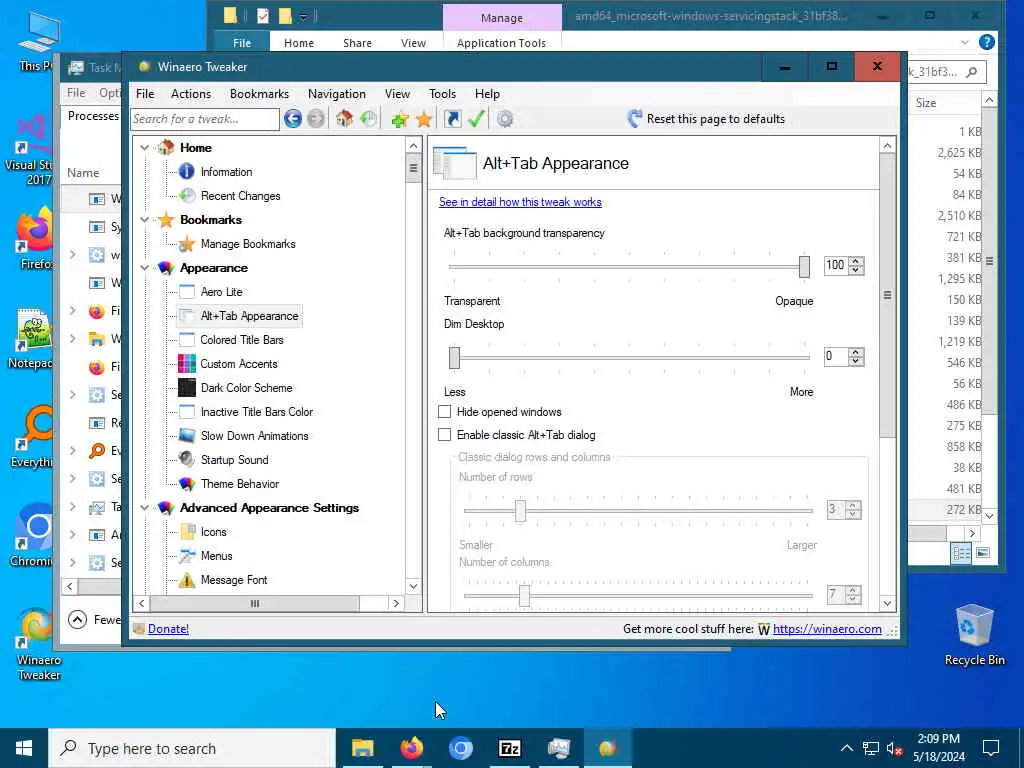Image resolution: width=1024 pixels, height=768 pixels.
Task: Open the winaero.com link
Action: click(x=827, y=629)
